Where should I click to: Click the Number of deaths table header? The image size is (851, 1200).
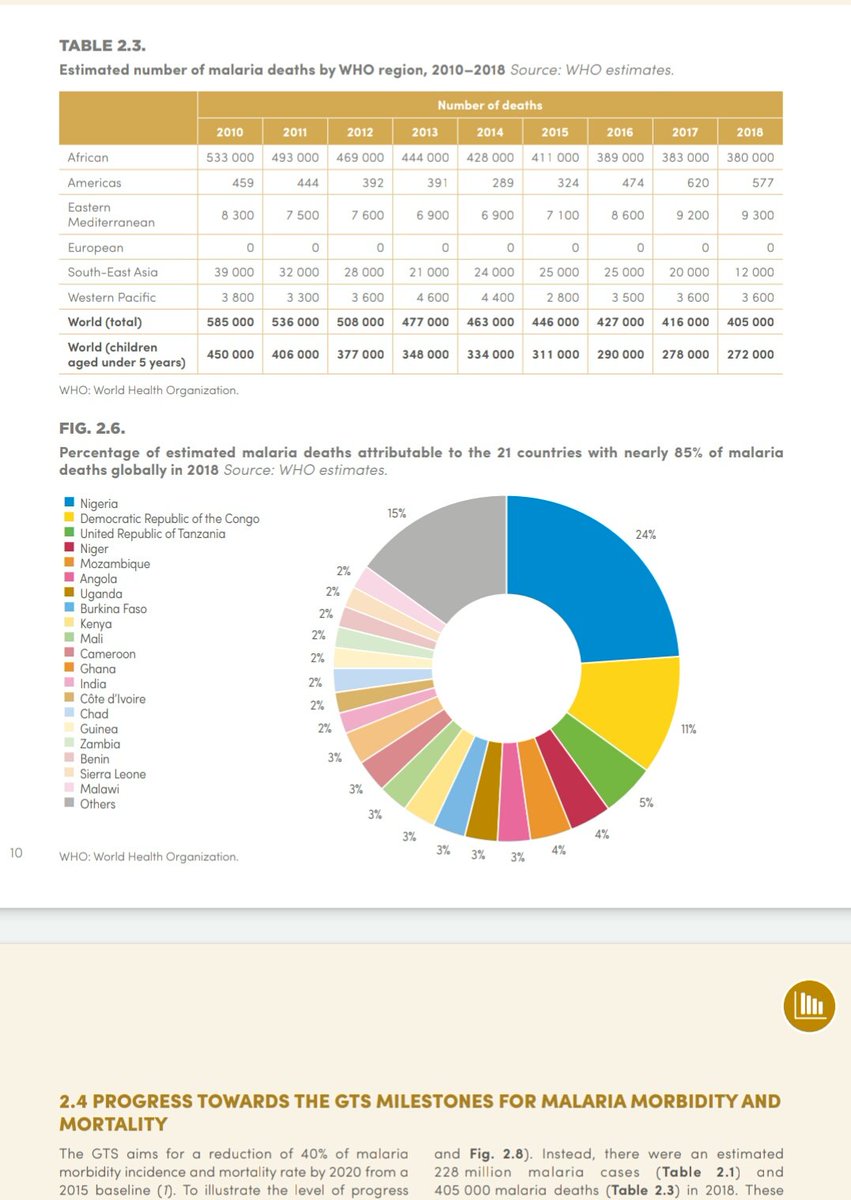coord(490,105)
